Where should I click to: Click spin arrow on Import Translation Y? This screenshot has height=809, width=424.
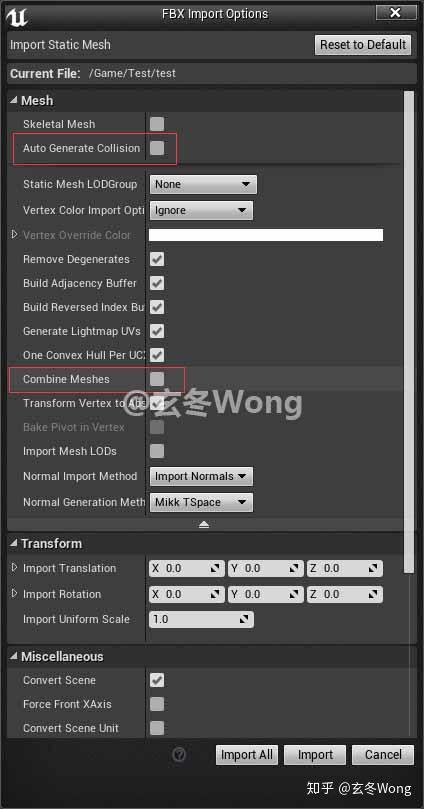pos(293,569)
